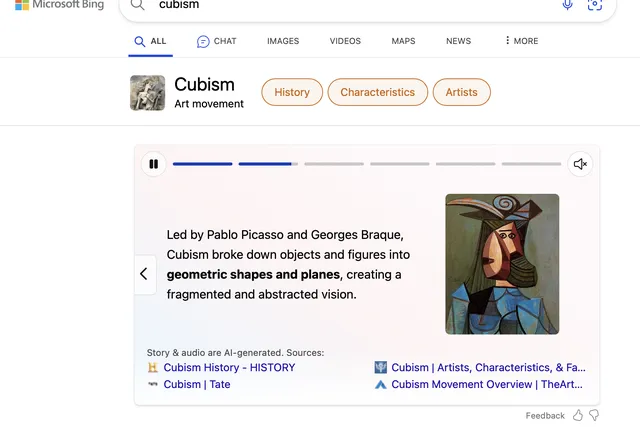The image size is (640, 427).
Task: Expand the More search categories menu
Action: 521,41
